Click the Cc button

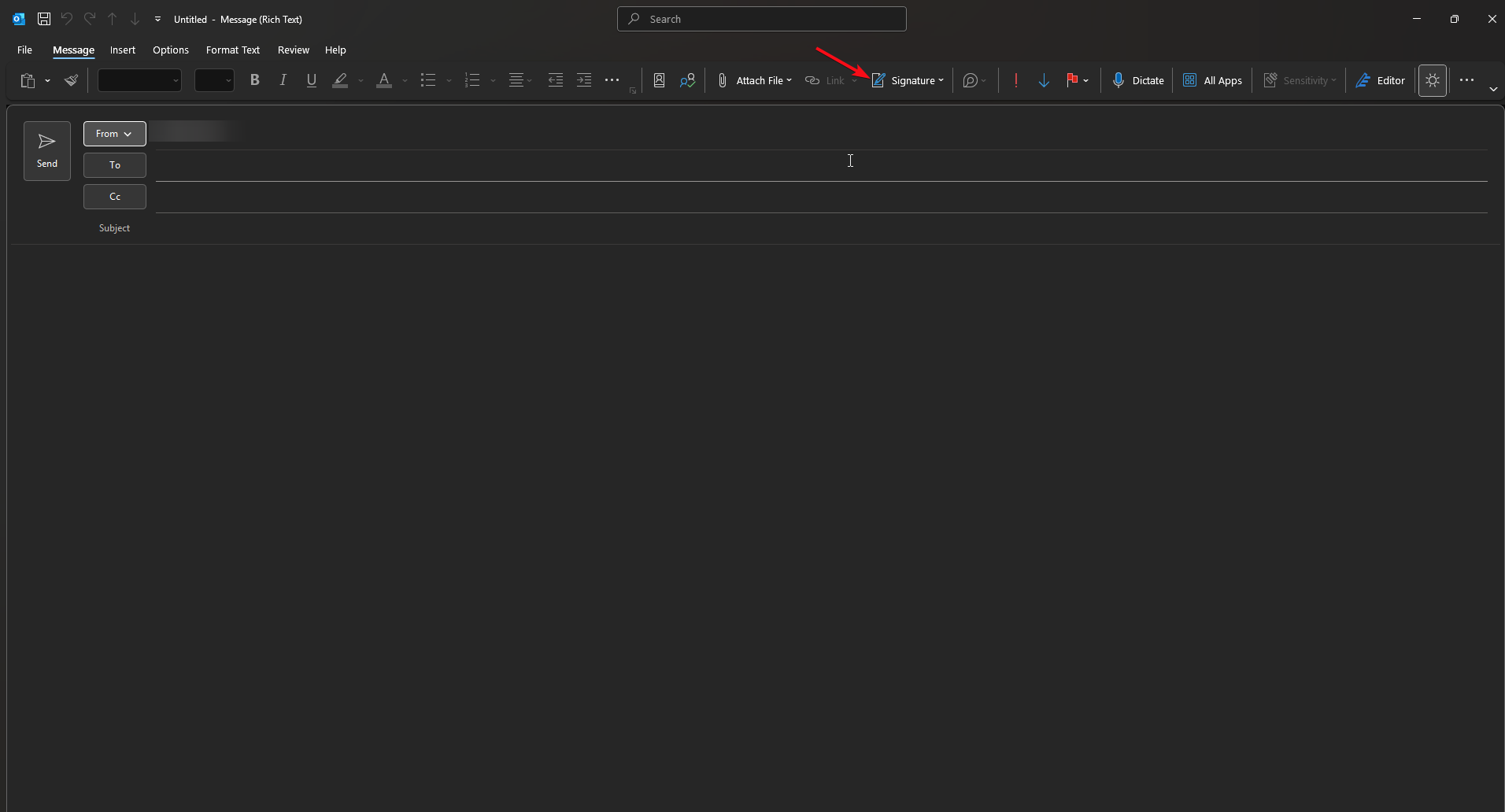(114, 197)
